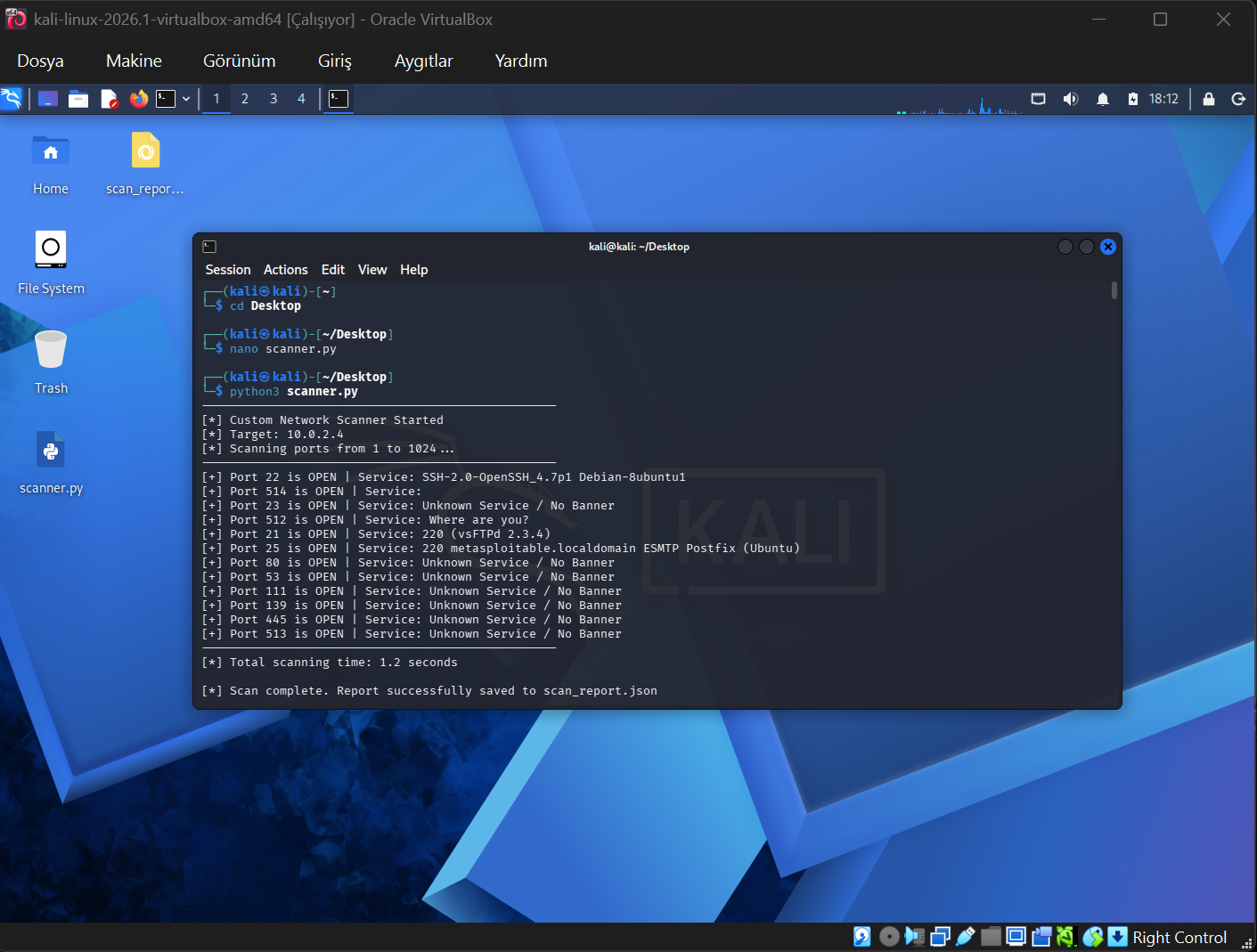The width and height of the screenshot is (1257, 952).
Task: Launch the text editor from the panel
Action: pos(109,99)
